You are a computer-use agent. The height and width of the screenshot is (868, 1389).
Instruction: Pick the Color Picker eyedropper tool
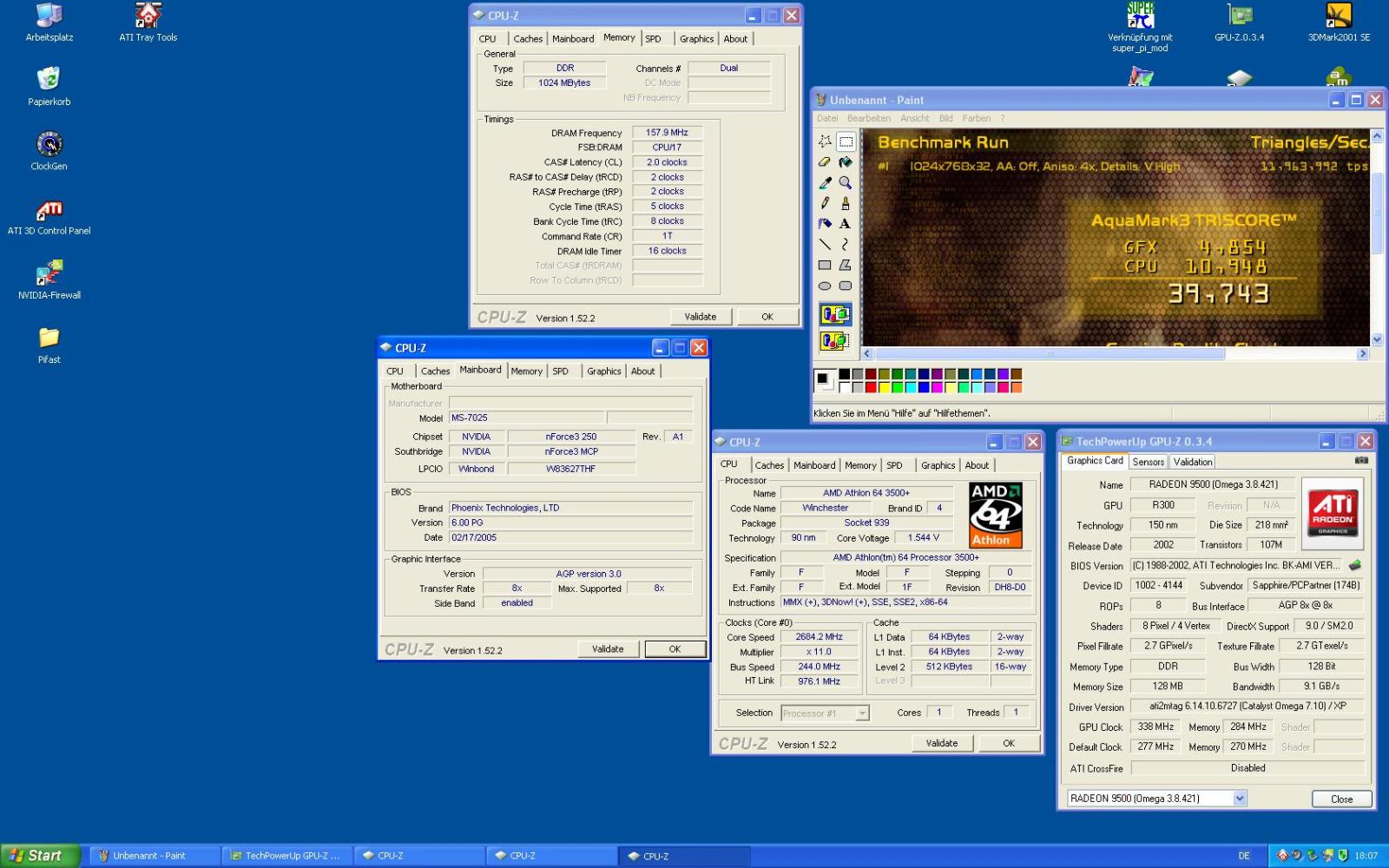pos(825,183)
